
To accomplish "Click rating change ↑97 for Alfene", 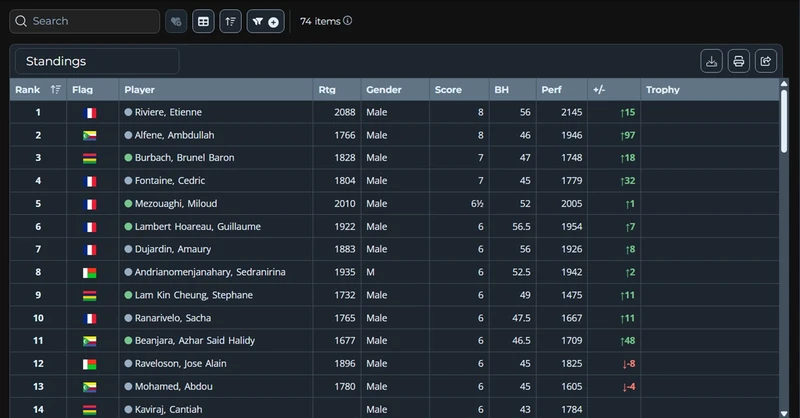I will [x=628, y=135].
